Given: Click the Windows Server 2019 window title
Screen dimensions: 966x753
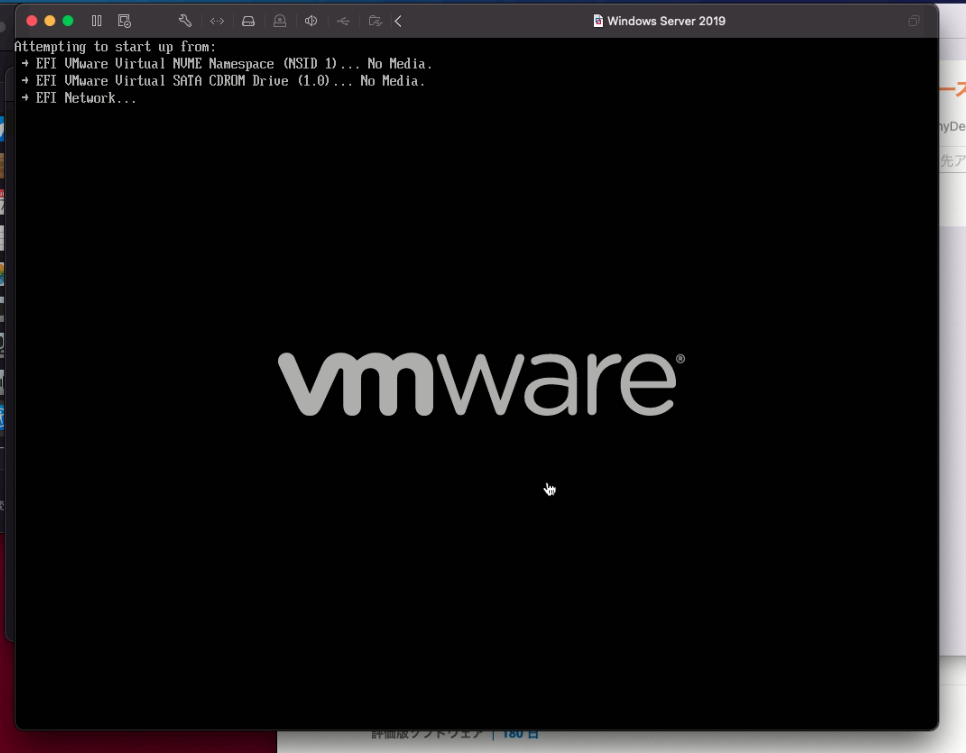Looking at the screenshot, I should [666, 21].
